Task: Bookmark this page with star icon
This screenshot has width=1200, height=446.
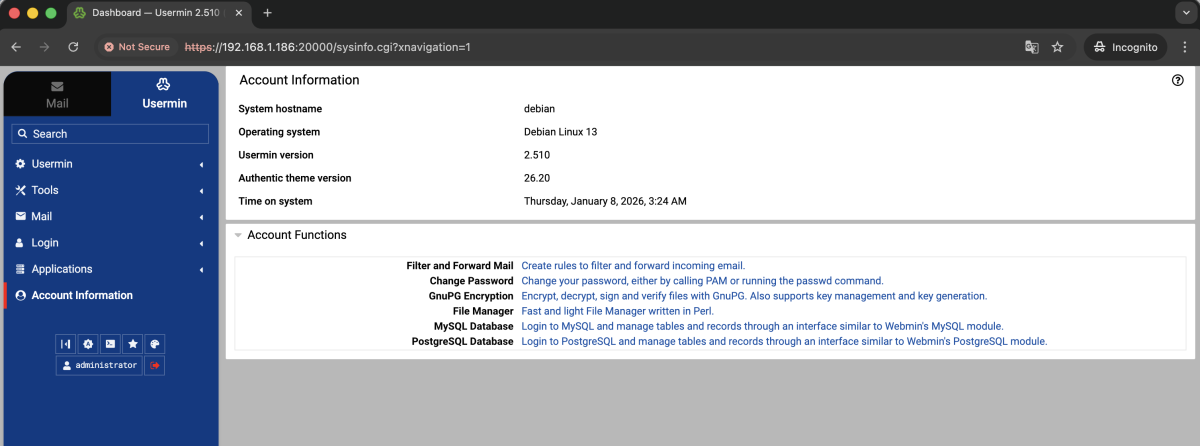Action: pyautogui.click(x=1057, y=47)
